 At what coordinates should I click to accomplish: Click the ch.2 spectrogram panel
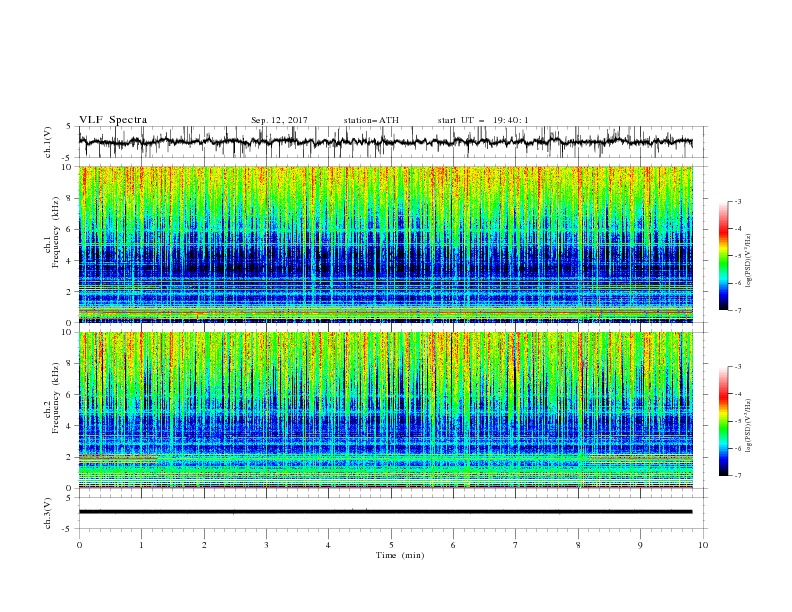click(x=385, y=410)
